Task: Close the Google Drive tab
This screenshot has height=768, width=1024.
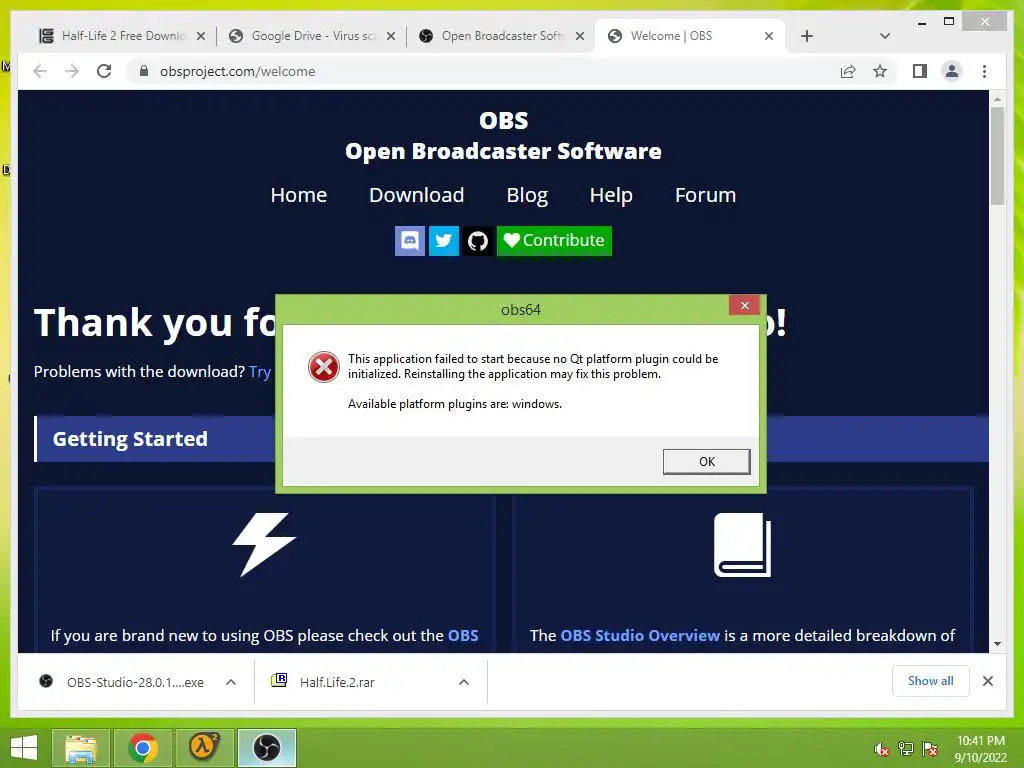Action: pos(391,37)
